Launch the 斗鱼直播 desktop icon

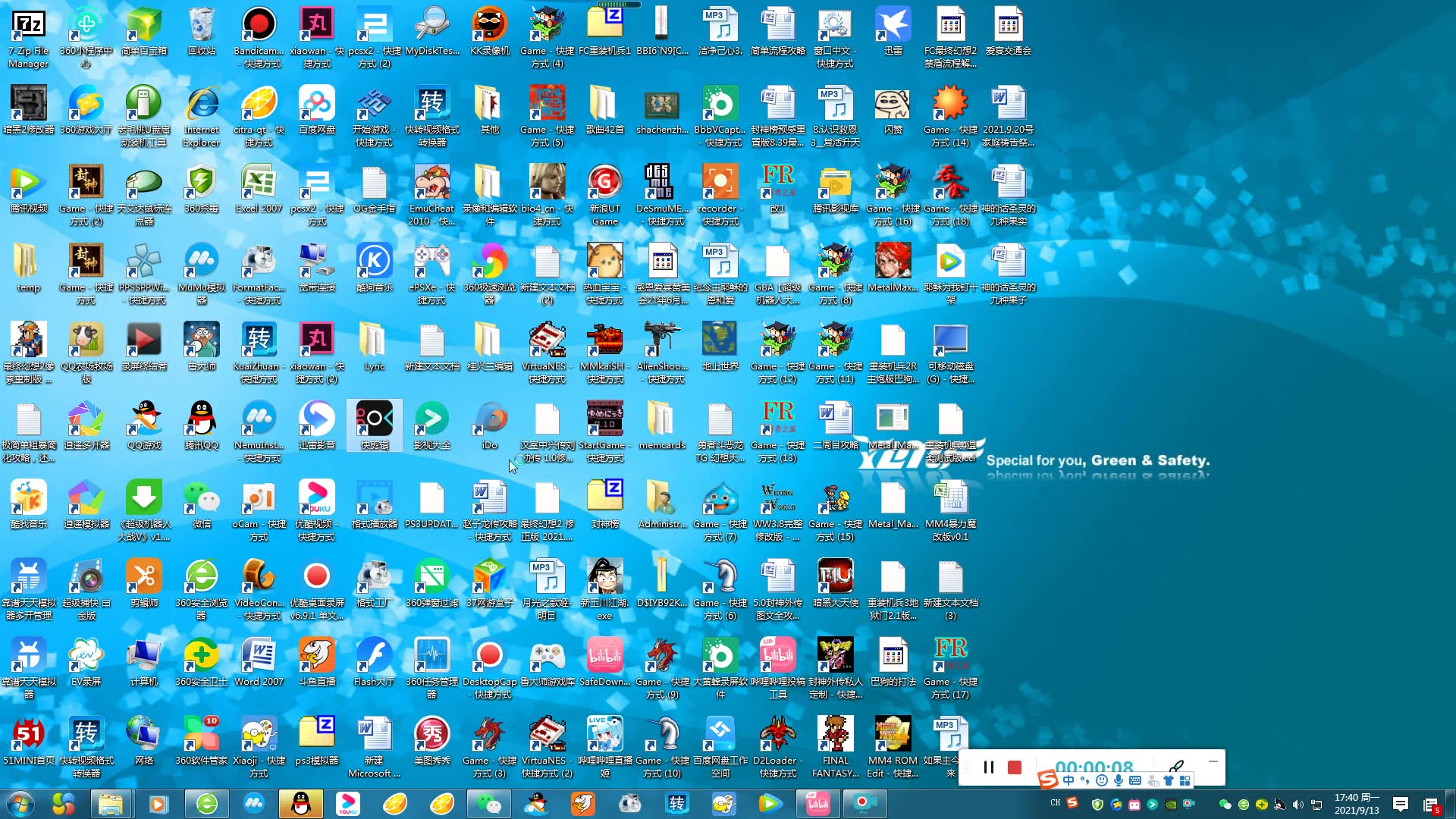tap(317, 662)
